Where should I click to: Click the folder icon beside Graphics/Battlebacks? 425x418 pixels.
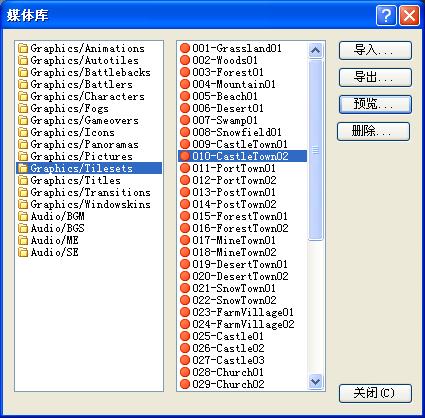coord(23,72)
